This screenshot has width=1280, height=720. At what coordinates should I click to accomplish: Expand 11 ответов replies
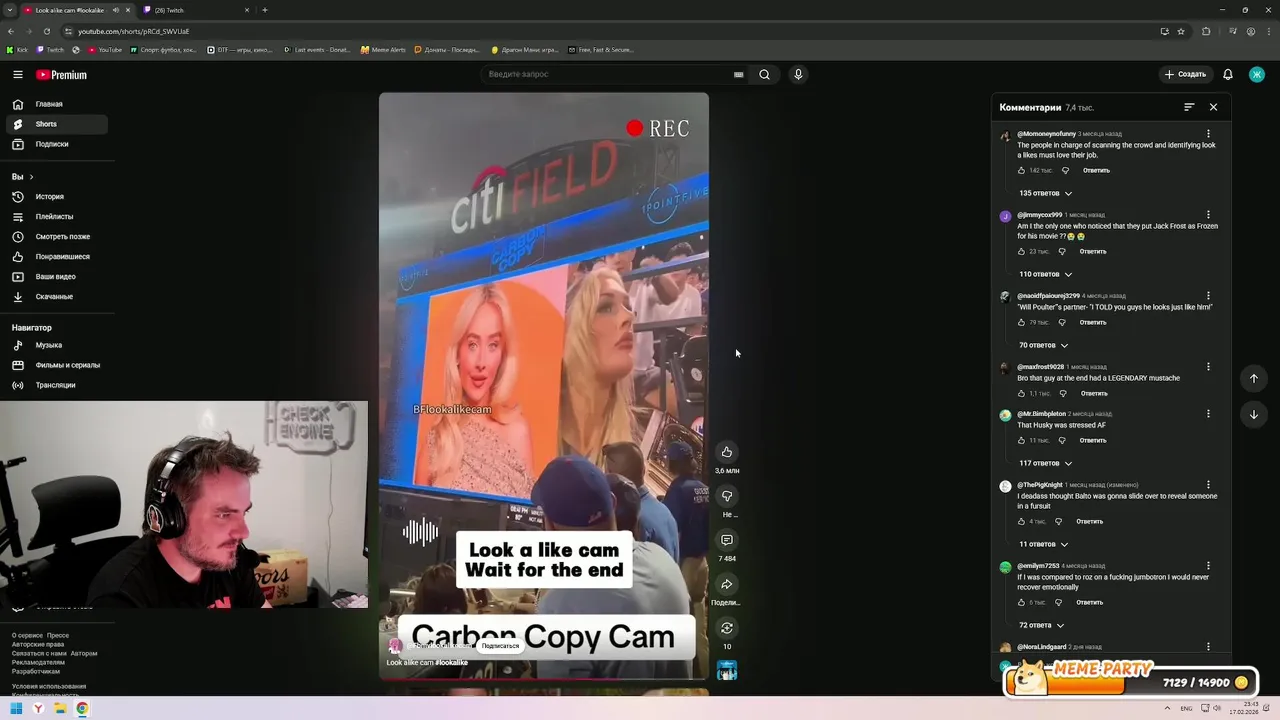(x=1043, y=544)
